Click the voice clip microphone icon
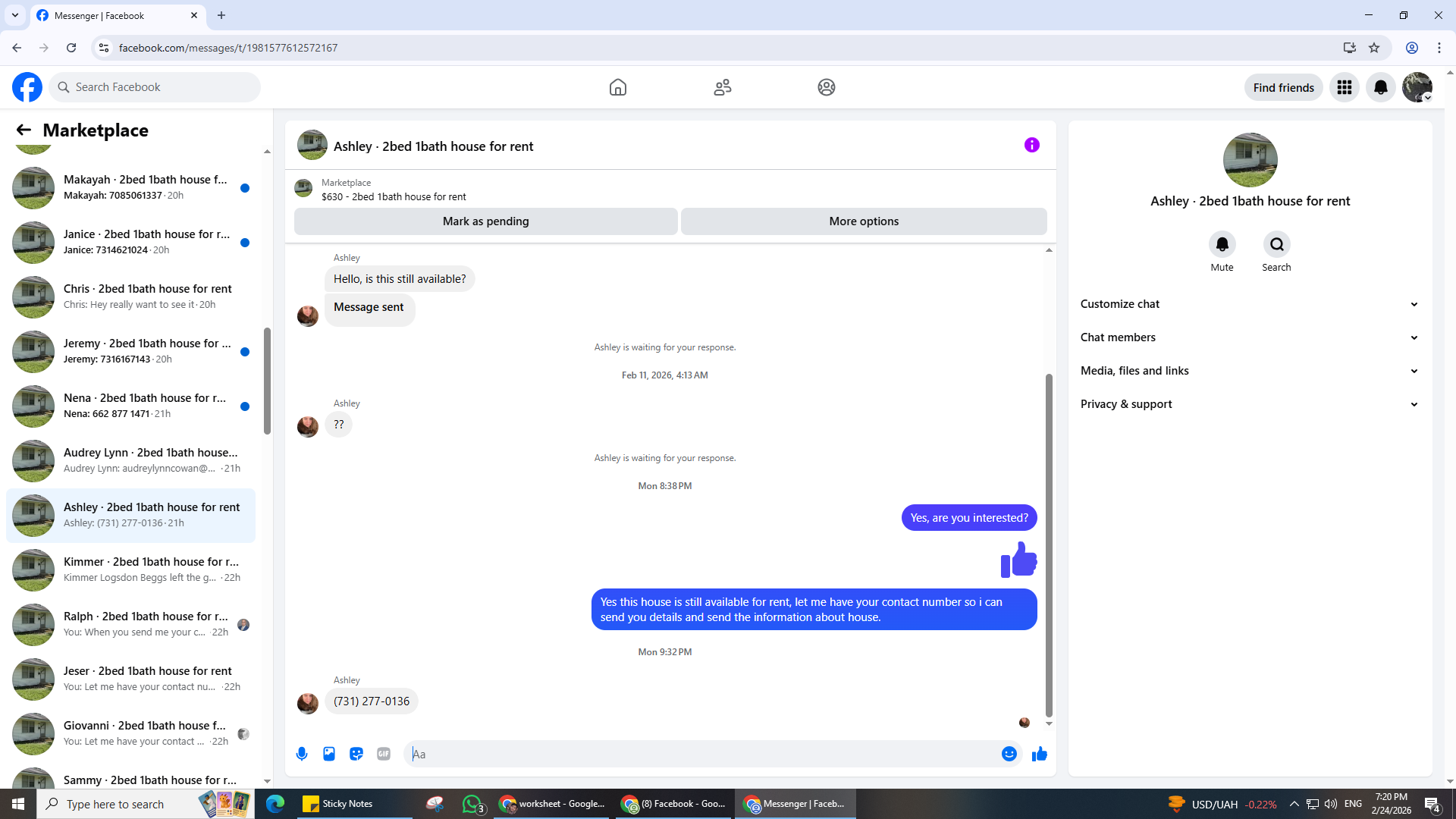Screen dimensions: 1456x819 tap(302, 754)
